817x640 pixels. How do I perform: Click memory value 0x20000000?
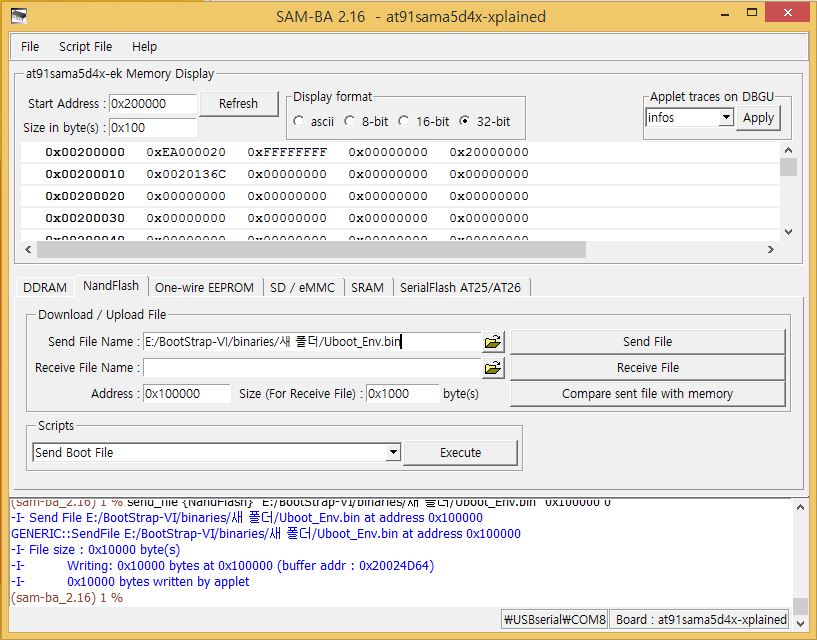coord(489,152)
